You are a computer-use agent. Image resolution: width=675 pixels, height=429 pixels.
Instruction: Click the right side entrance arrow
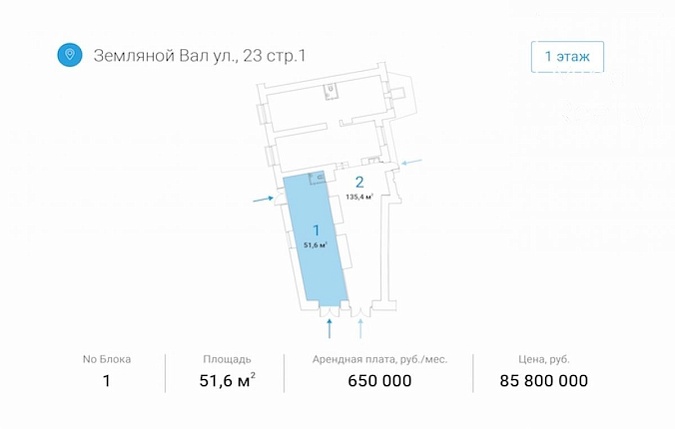tap(412, 162)
